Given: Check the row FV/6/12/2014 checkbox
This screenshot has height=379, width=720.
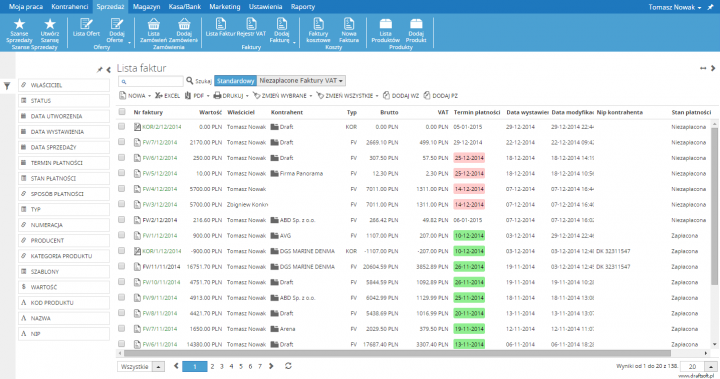Looking at the screenshot, I should click(122, 158).
